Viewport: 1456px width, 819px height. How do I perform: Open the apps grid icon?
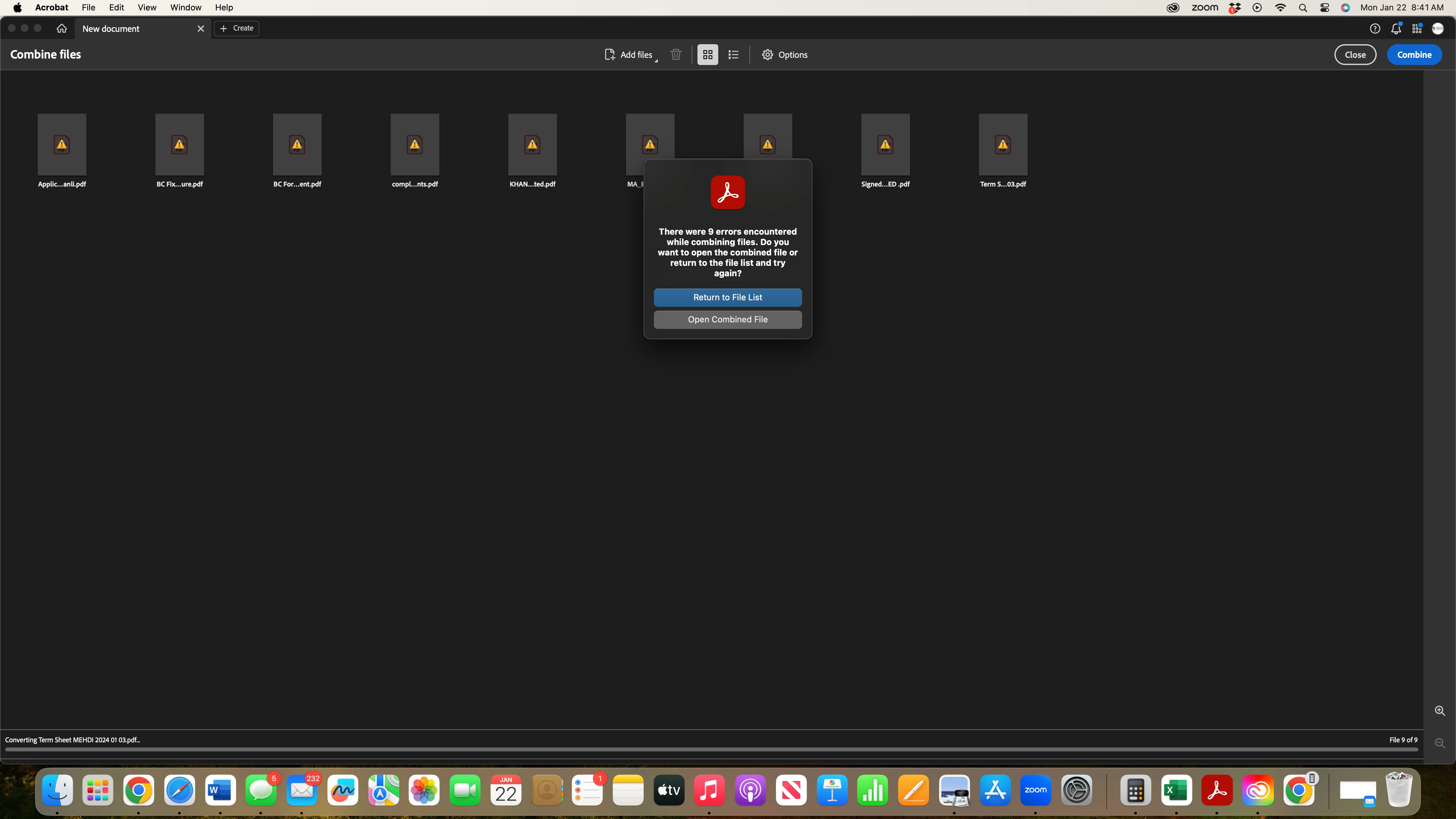click(1417, 28)
